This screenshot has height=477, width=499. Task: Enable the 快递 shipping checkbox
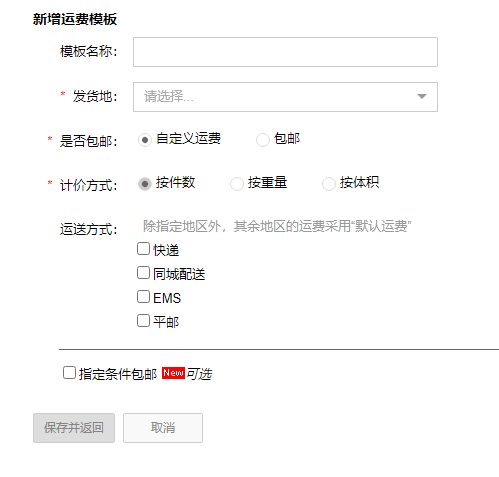[x=143, y=249]
